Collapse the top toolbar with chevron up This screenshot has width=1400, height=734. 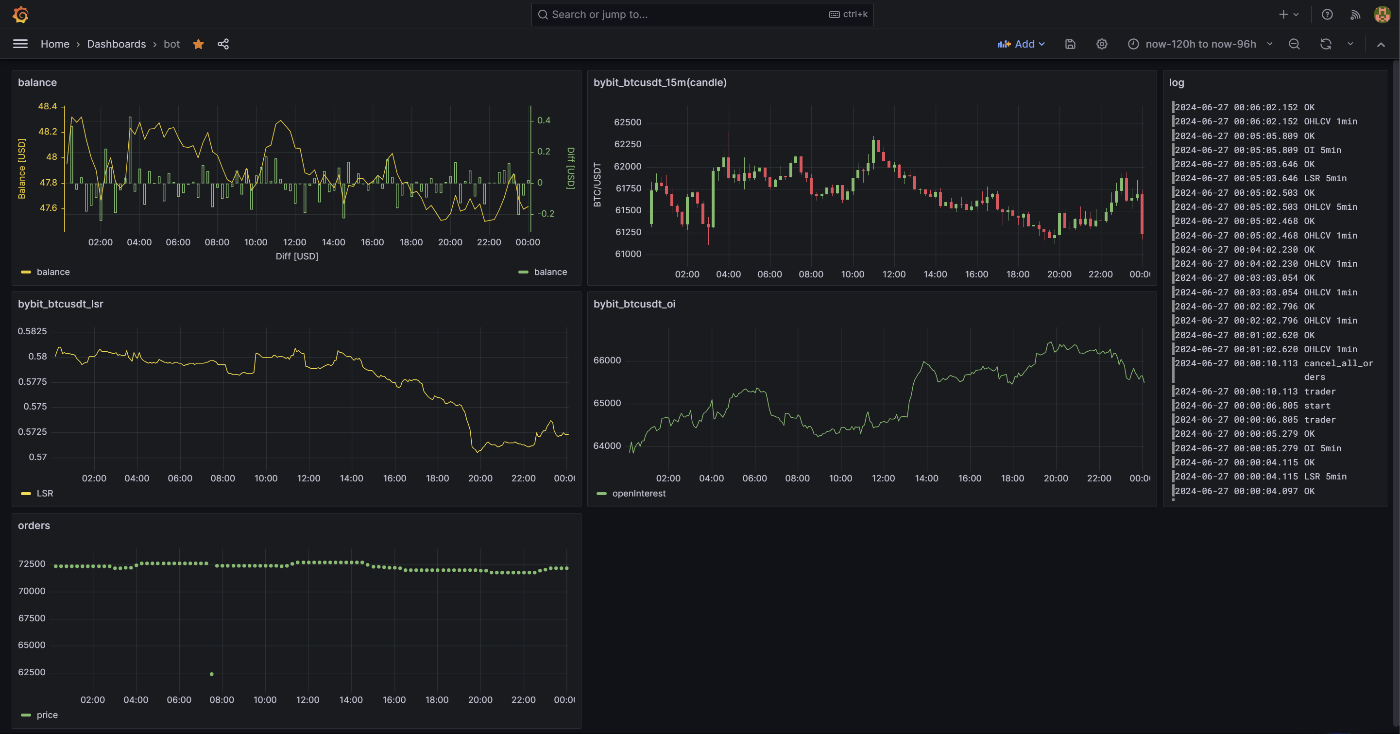tap(1381, 44)
